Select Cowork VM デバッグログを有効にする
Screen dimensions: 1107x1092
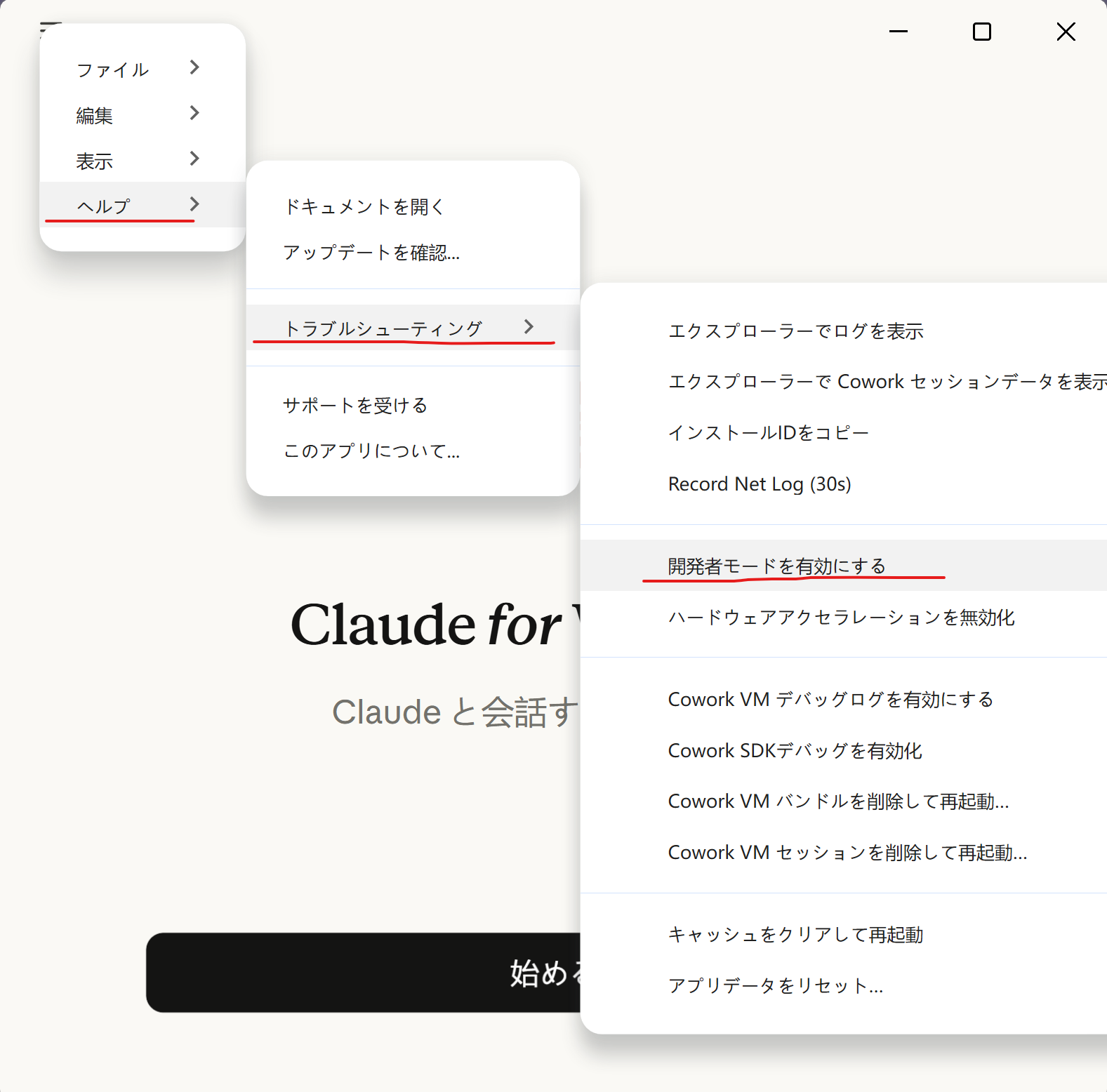click(844, 699)
